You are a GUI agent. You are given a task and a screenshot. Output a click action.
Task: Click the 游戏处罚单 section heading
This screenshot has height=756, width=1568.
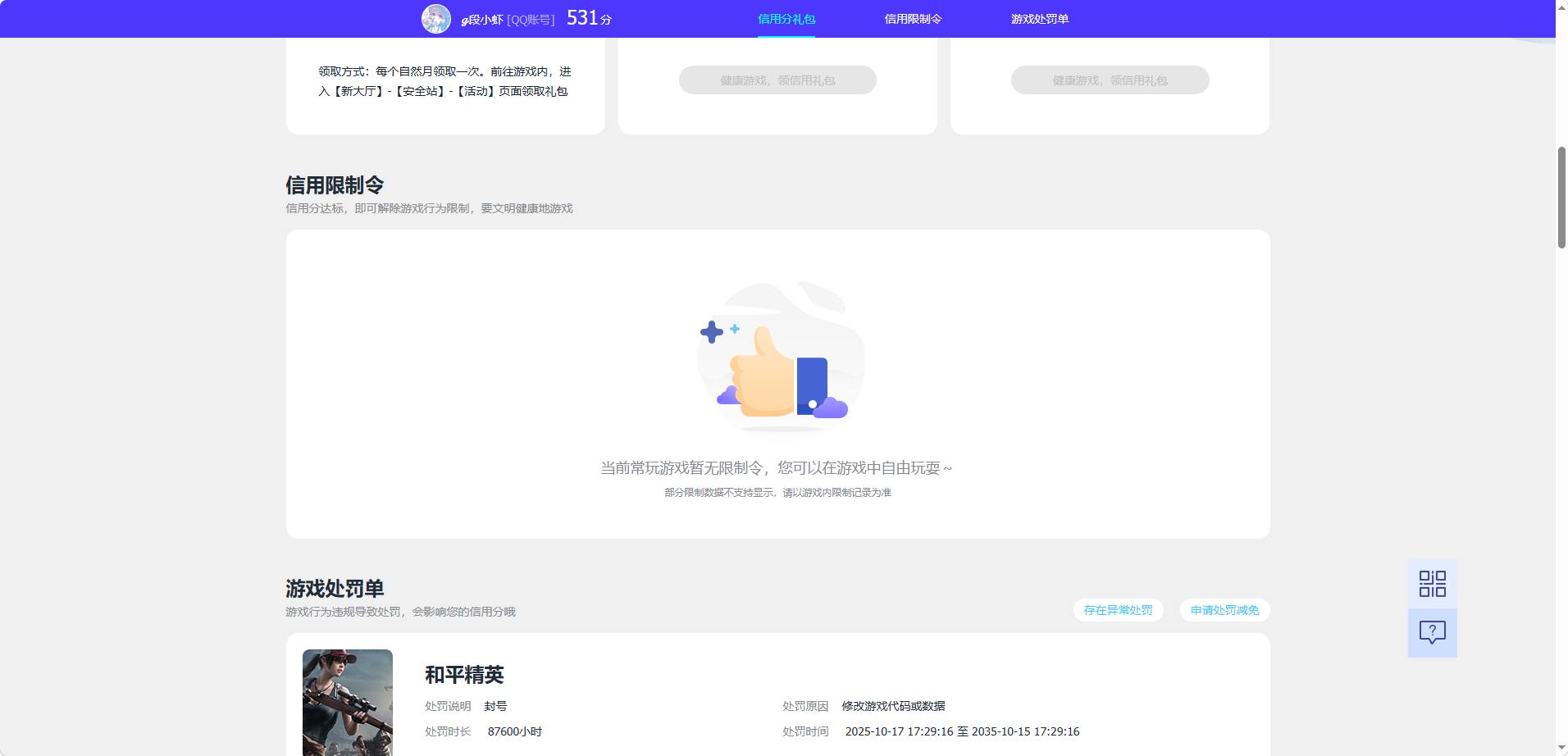pyautogui.click(x=335, y=589)
